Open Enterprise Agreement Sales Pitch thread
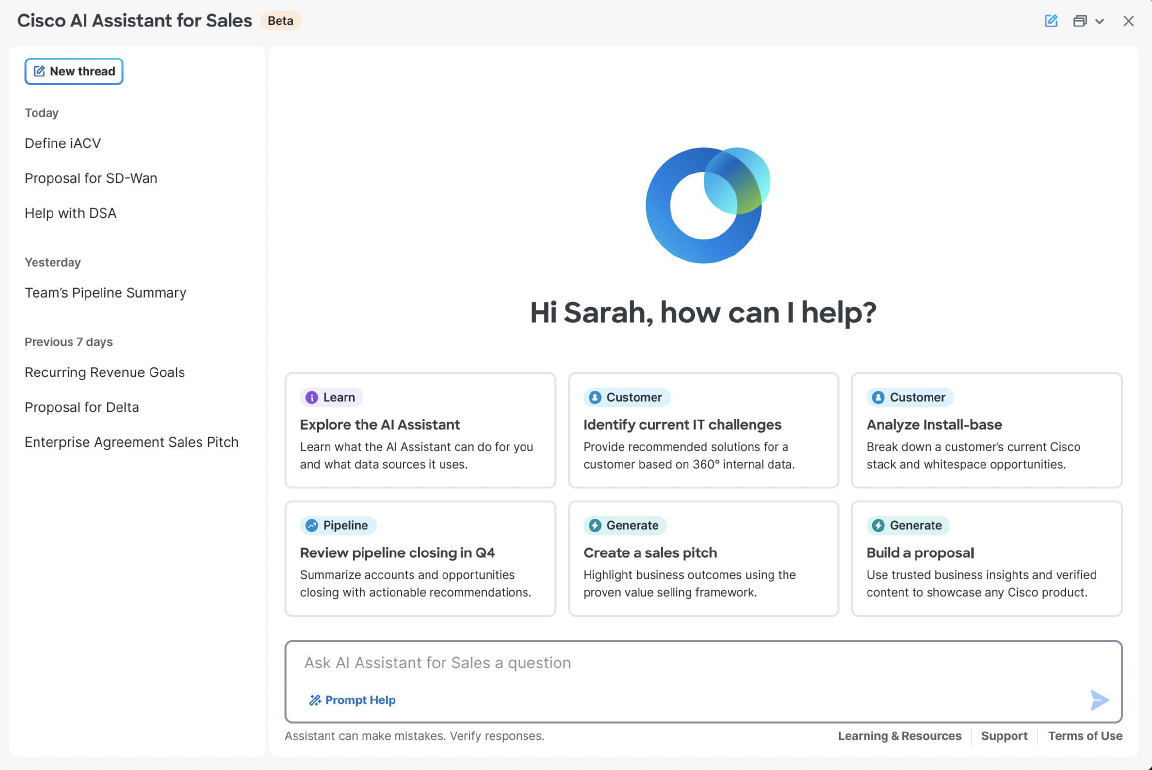The image size is (1152, 770). 132,442
